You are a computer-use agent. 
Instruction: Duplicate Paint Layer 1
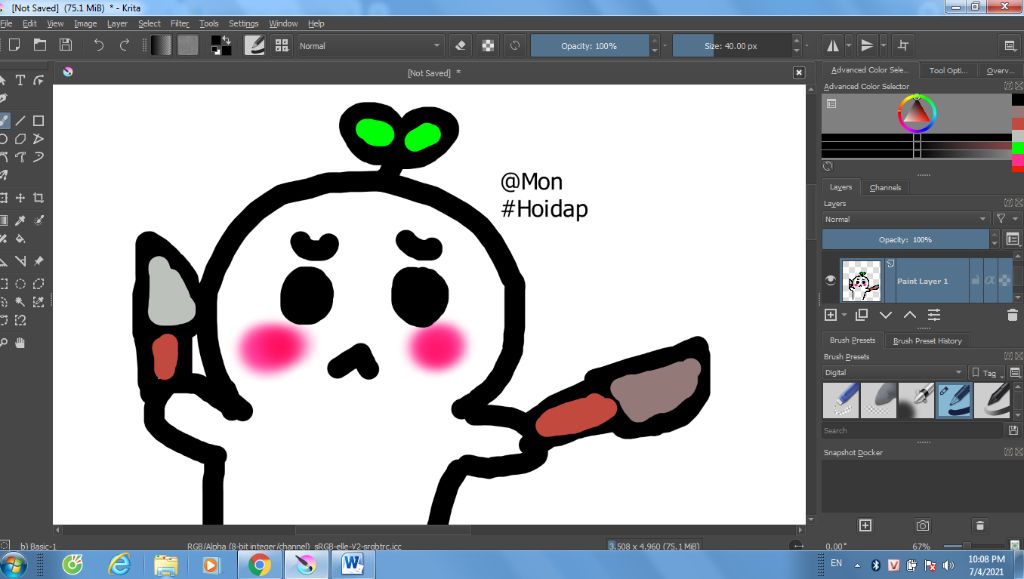coord(861,315)
